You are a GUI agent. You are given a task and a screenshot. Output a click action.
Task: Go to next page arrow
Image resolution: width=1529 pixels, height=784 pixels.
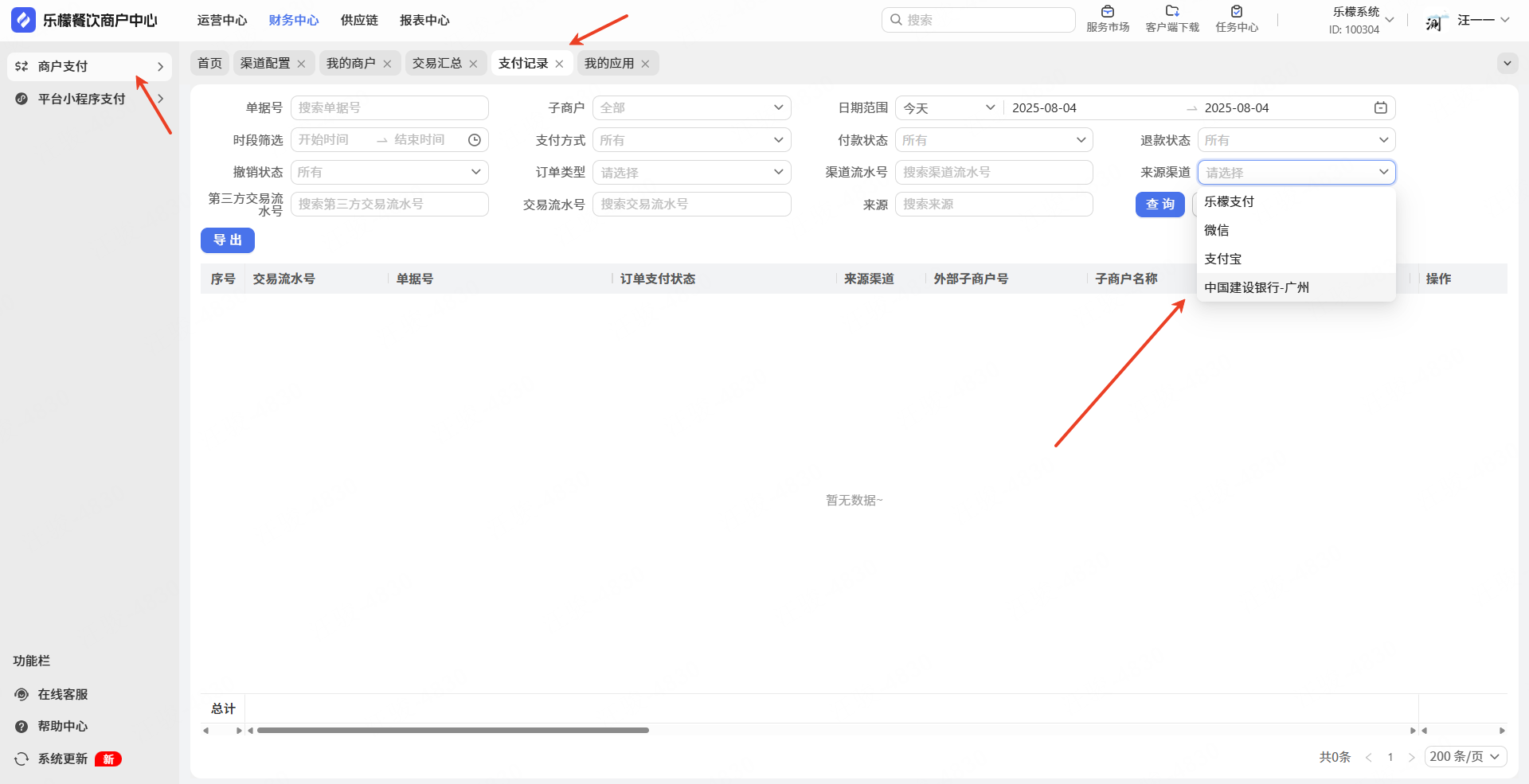1411,757
